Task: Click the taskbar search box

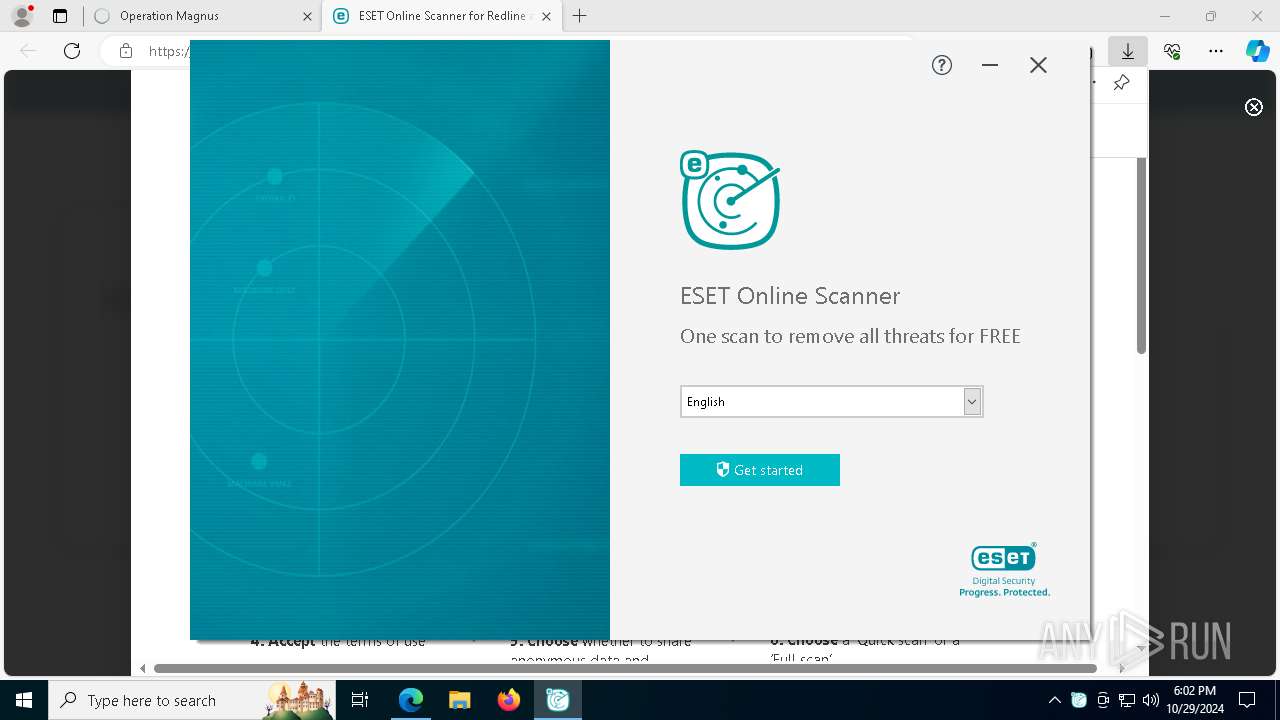Action: (x=192, y=700)
